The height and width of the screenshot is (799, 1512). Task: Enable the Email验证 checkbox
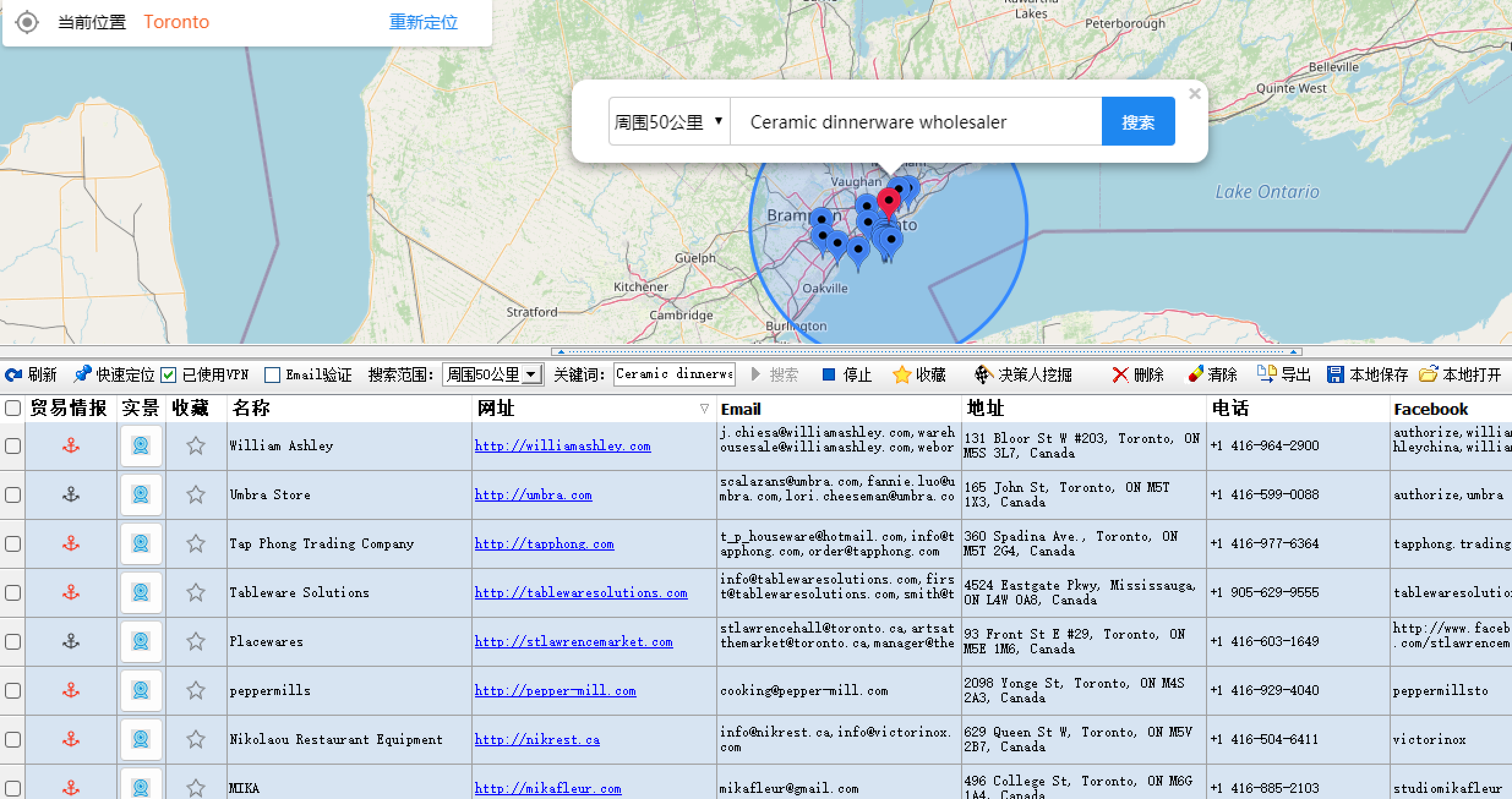pyautogui.click(x=272, y=375)
